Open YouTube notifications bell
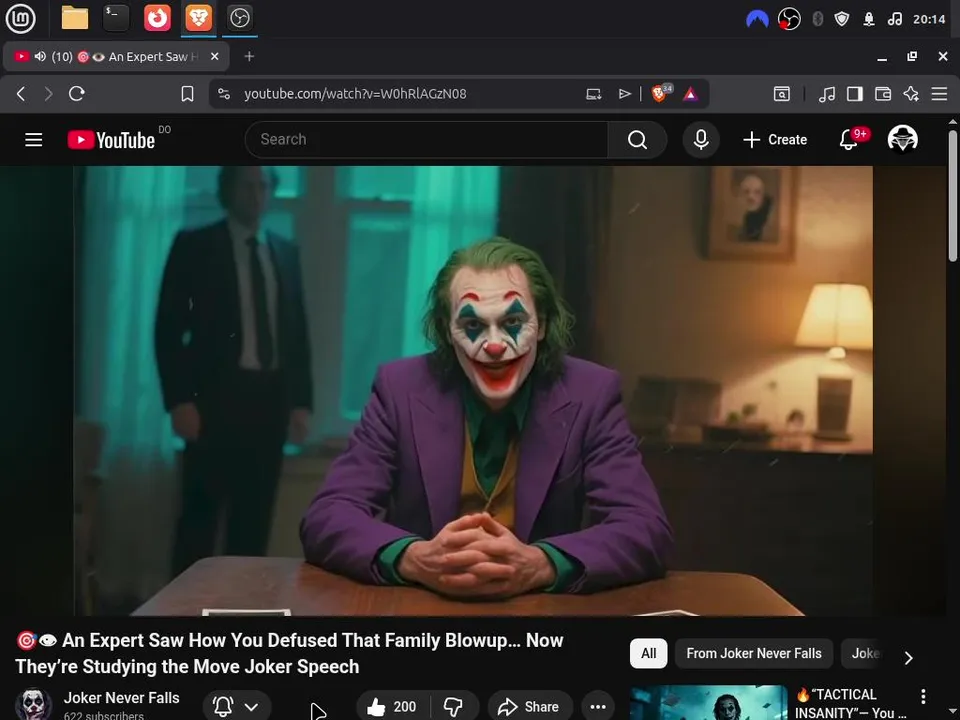Screen dimensions: 960x720 coord(849,140)
